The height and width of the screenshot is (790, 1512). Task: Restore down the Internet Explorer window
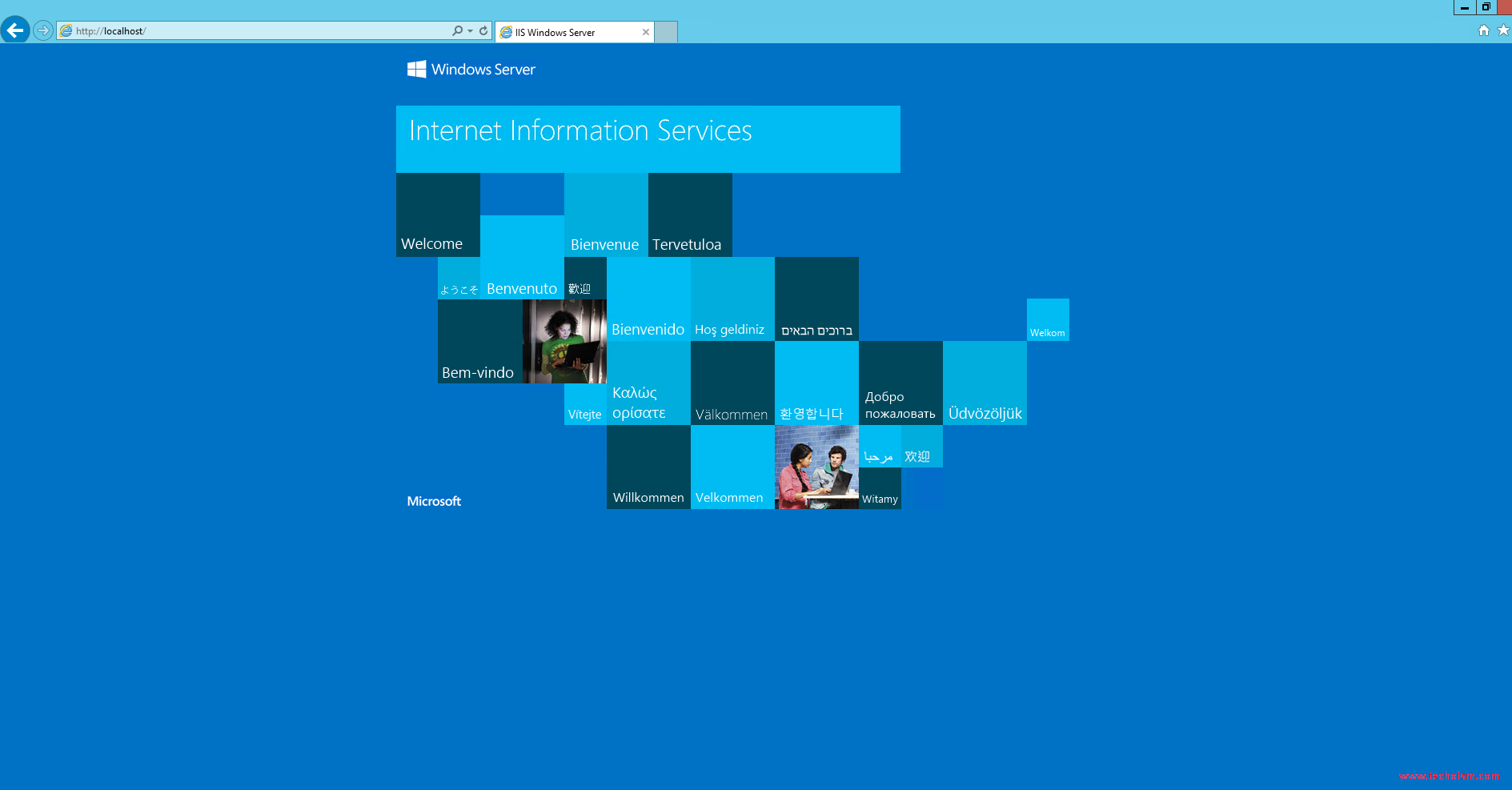1486,7
